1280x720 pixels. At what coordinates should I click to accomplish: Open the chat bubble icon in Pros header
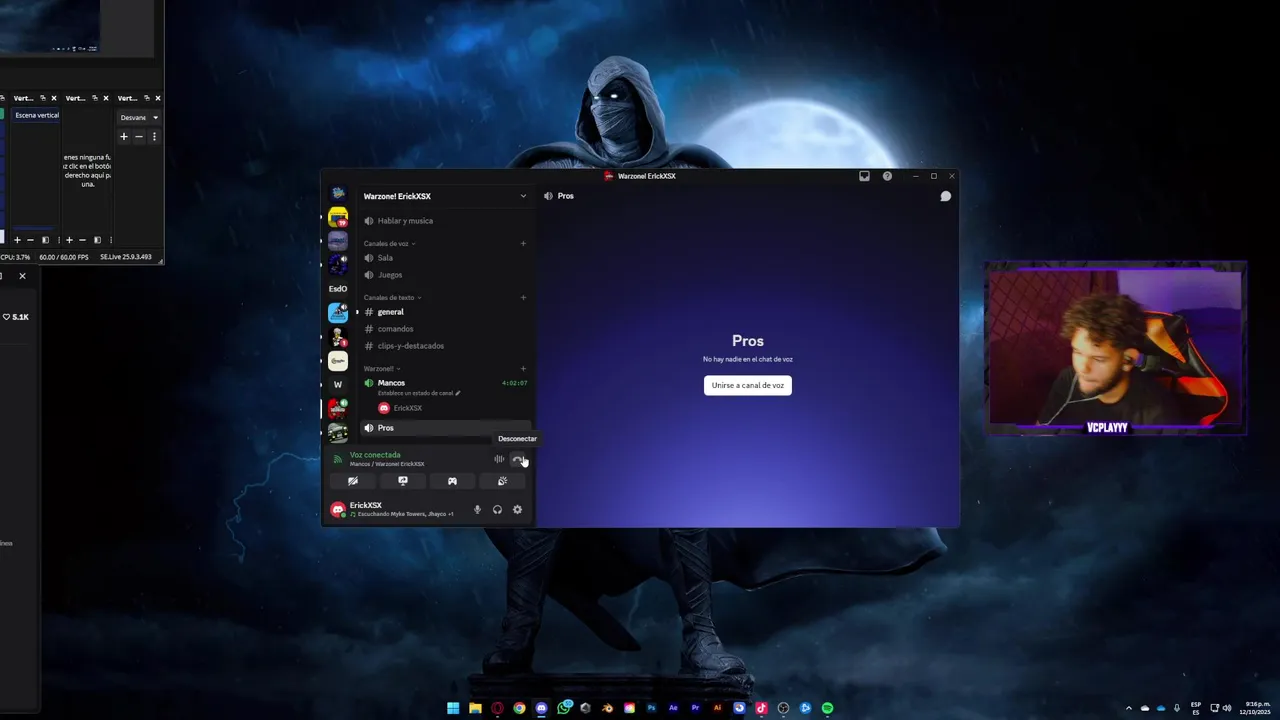pos(945,196)
